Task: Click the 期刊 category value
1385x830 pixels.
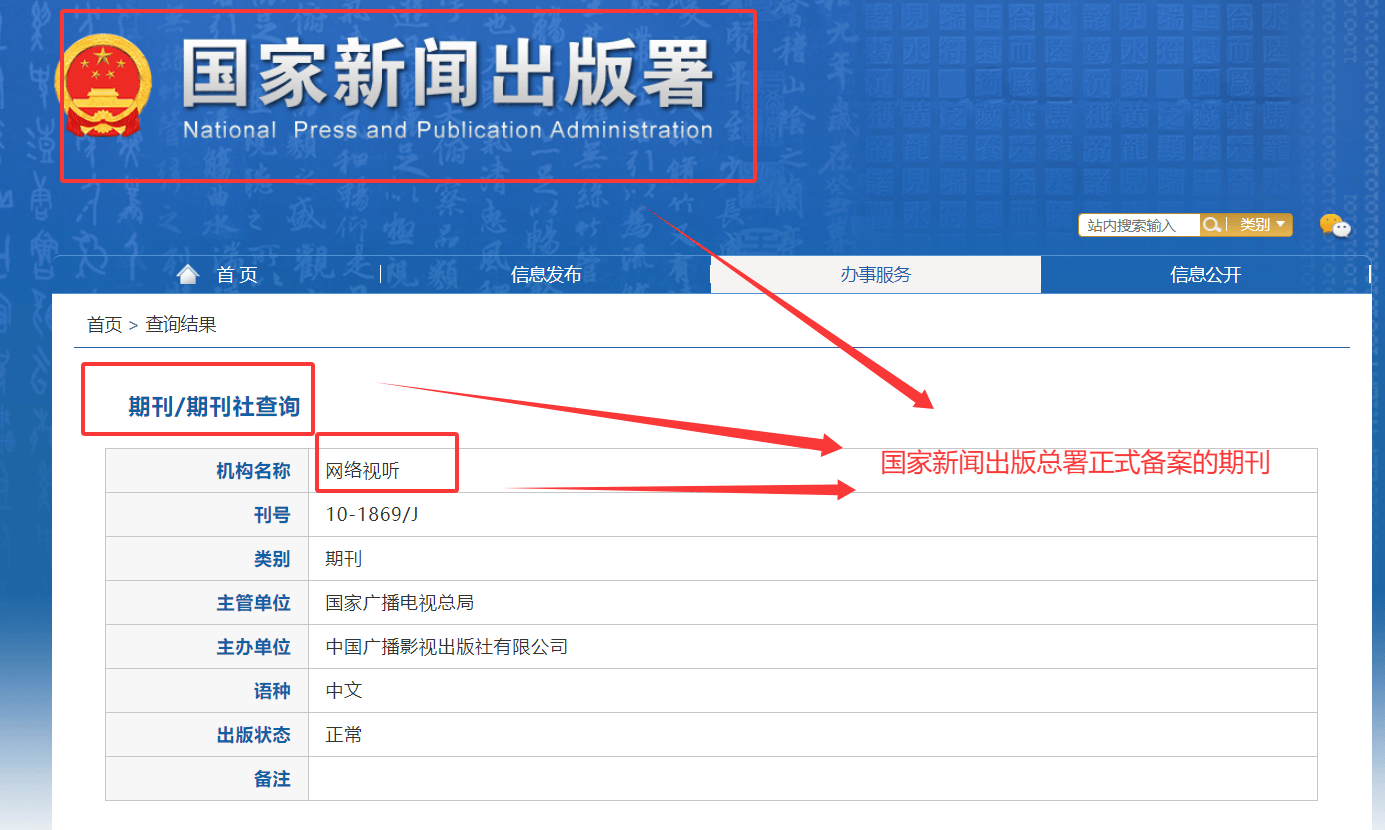Action: (x=344, y=559)
